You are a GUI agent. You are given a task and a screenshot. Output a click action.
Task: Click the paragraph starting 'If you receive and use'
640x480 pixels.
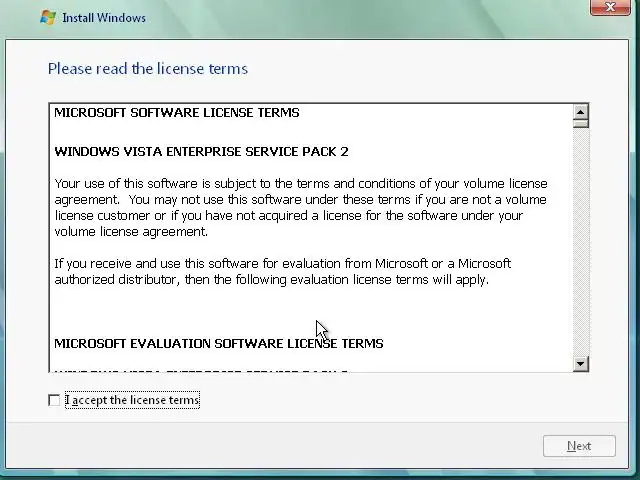[282, 271]
